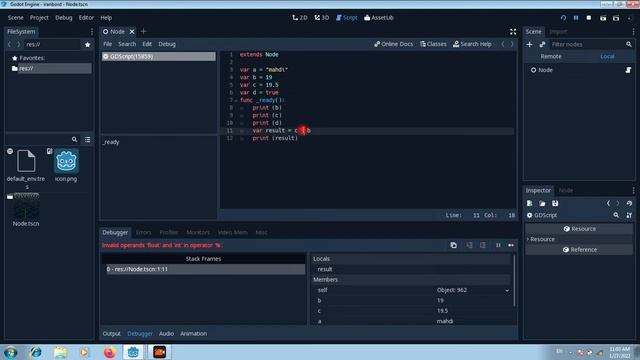
Task: Open the Project menu
Action: tap(39, 18)
